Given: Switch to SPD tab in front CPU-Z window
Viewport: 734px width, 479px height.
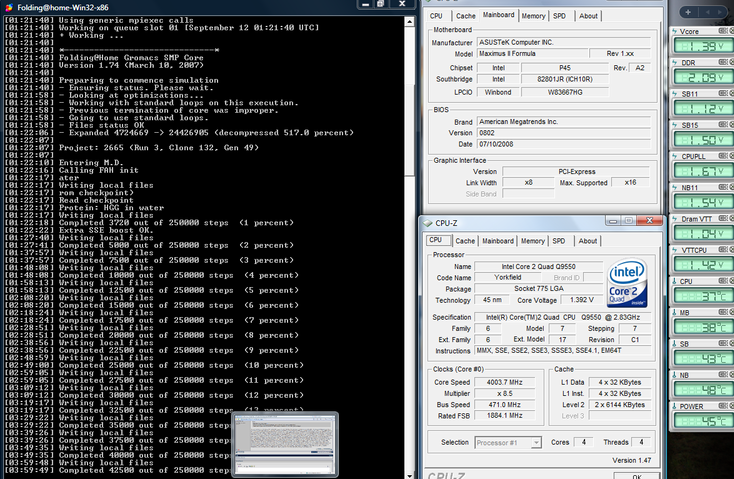Looking at the screenshot, I should click(x=558, y=241).
